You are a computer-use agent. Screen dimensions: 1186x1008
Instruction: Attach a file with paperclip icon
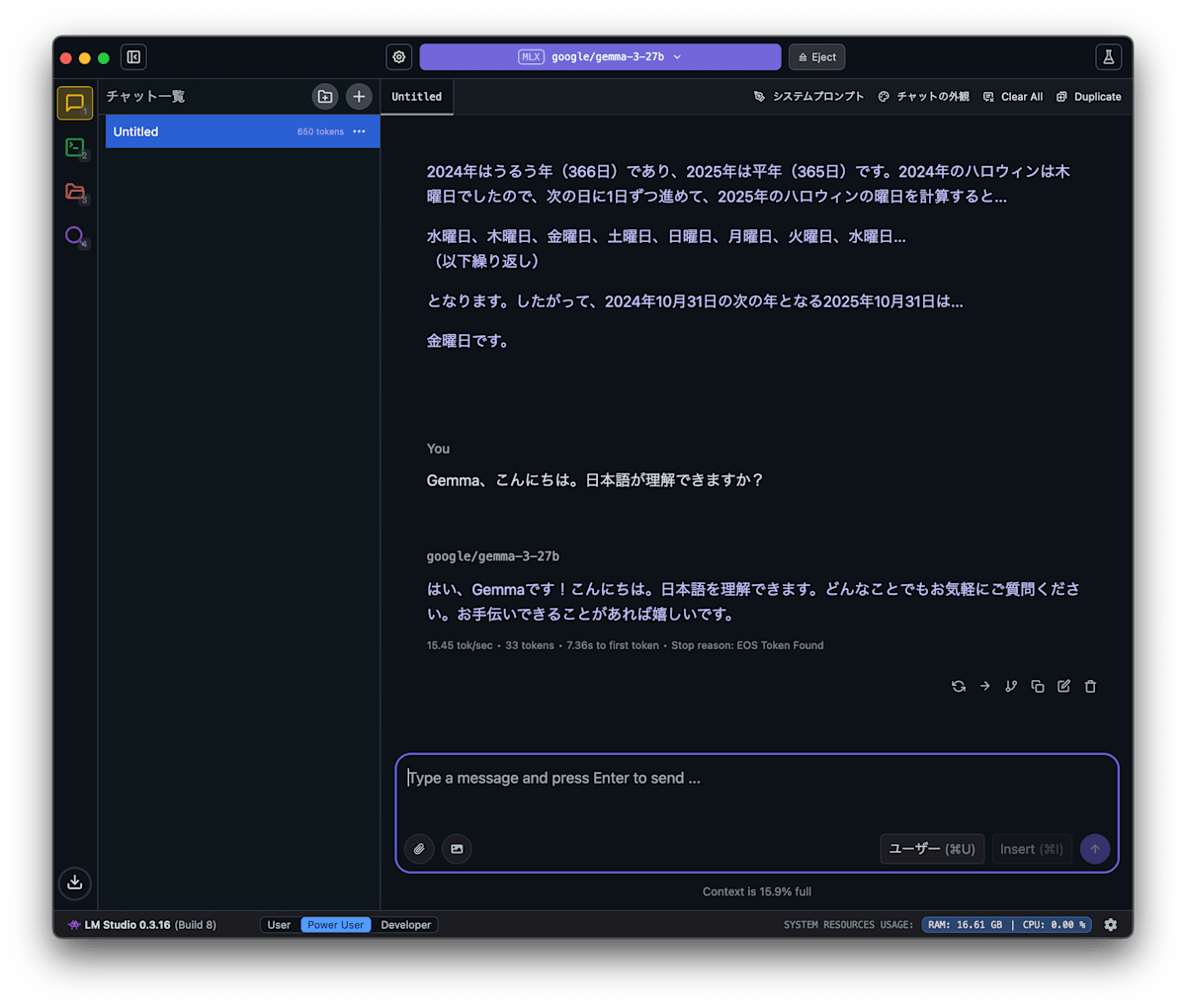pos(419,849)
